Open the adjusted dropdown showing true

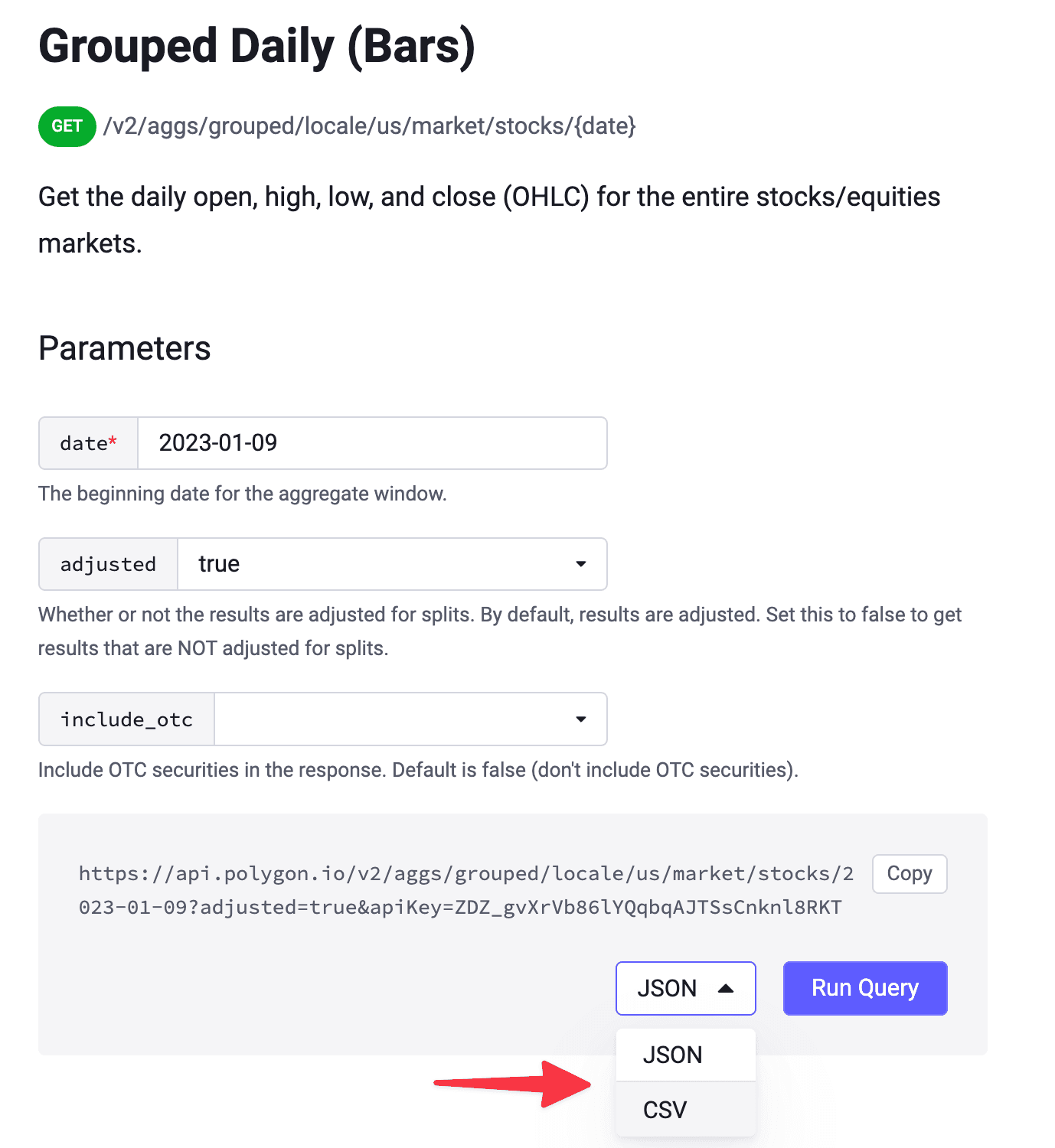coord(391,564)
